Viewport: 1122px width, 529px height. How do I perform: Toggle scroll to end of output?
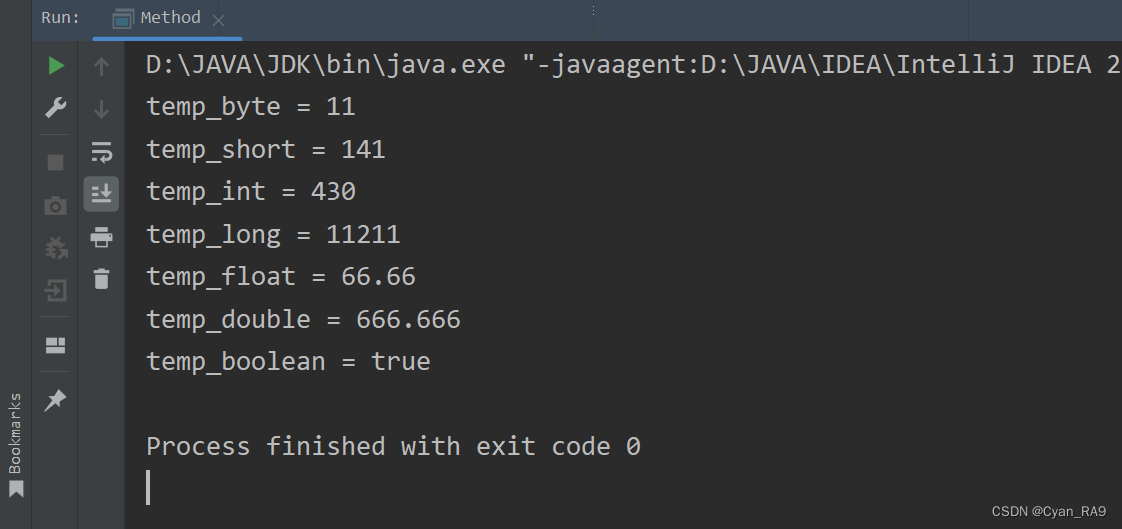coord(102,194)
